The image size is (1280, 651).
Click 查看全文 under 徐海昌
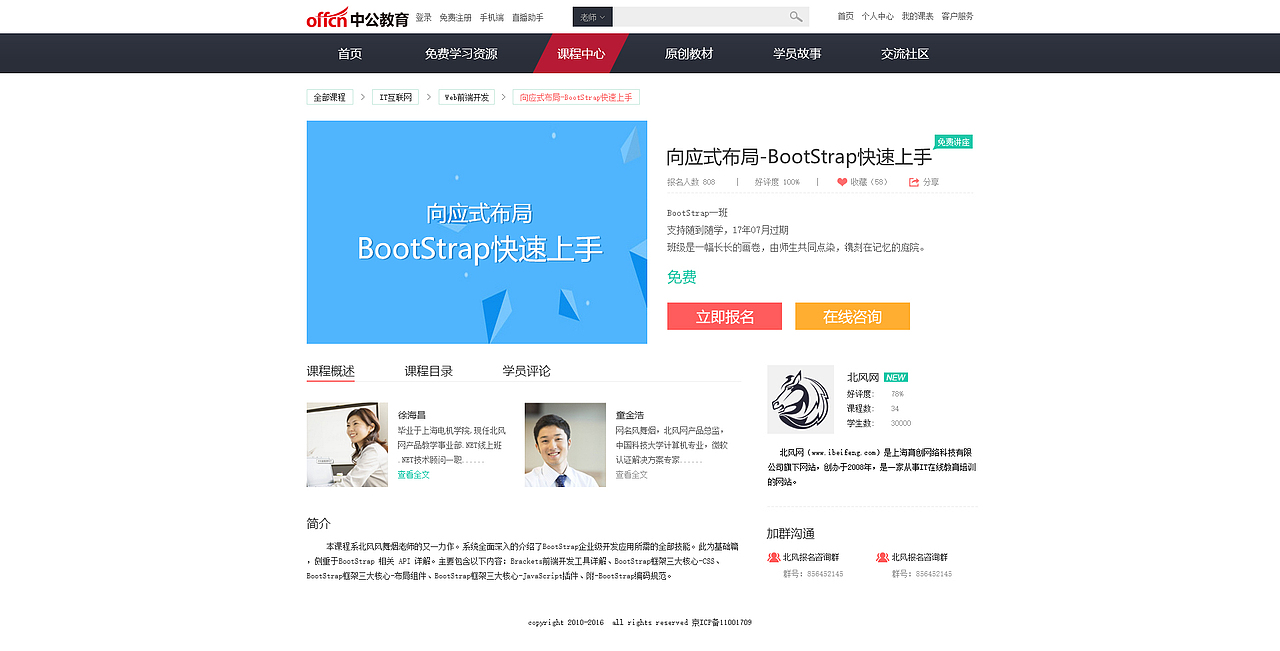413,475
